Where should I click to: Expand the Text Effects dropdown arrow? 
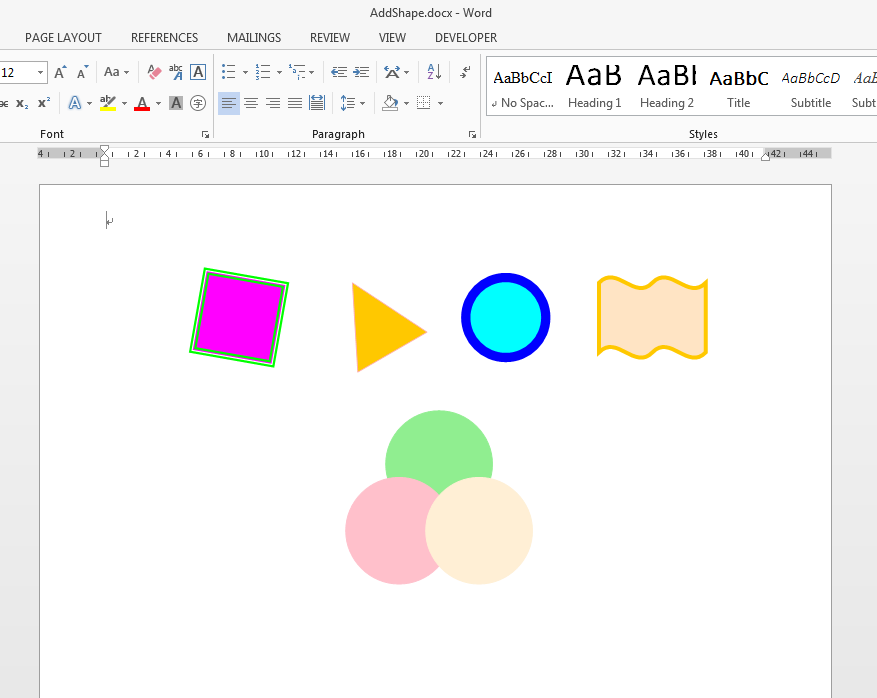pyautogui.click(x=89, y=103)
